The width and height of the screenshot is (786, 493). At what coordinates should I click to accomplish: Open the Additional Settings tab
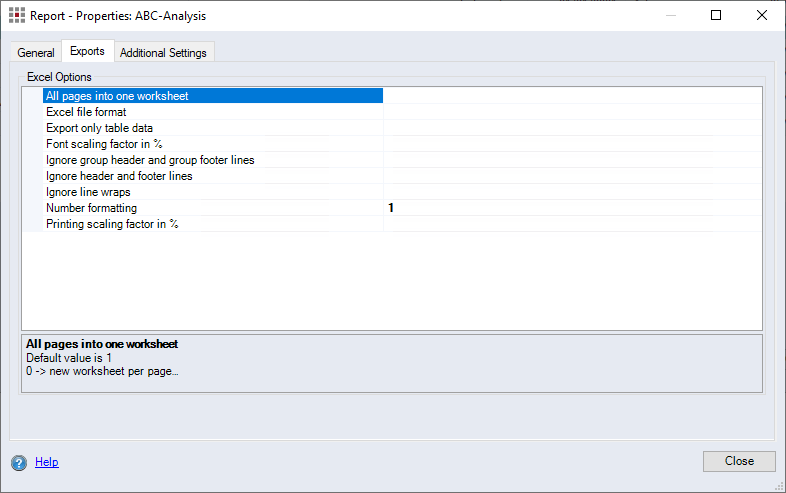pos(163,53)
